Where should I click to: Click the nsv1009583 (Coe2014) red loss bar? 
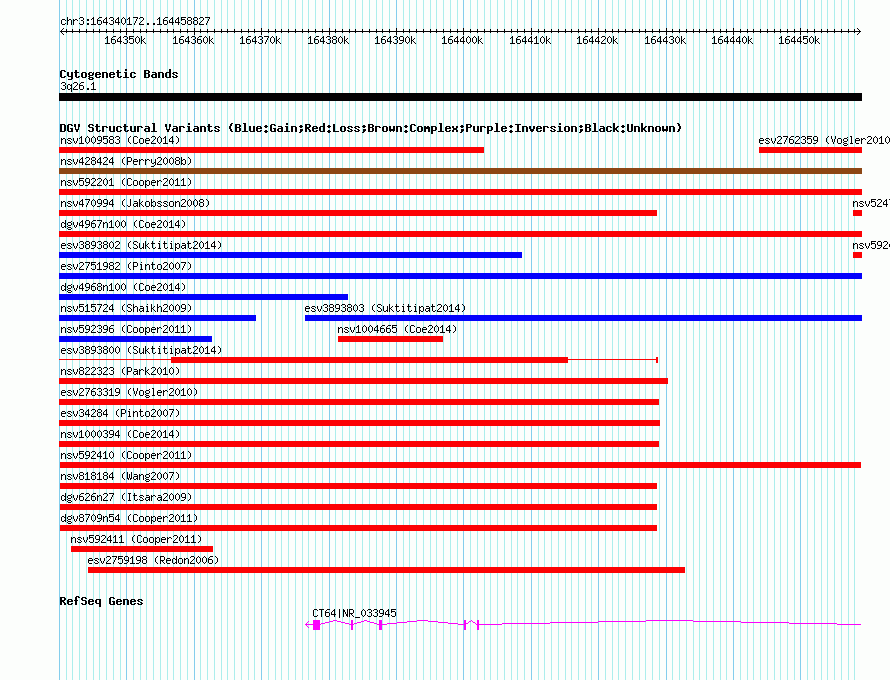tap(271, 150)
